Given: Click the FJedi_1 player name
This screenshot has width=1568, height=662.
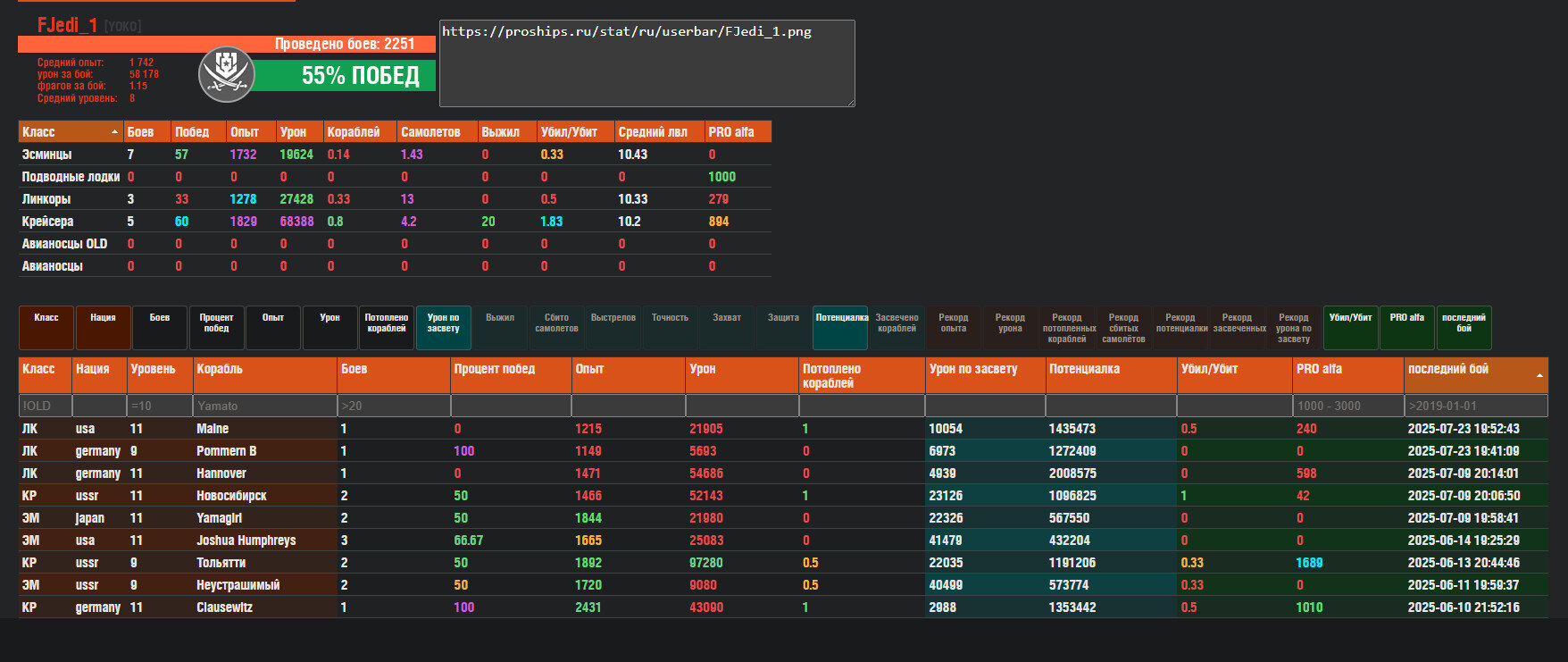Looking at the screenshot, I should [67, 25].
